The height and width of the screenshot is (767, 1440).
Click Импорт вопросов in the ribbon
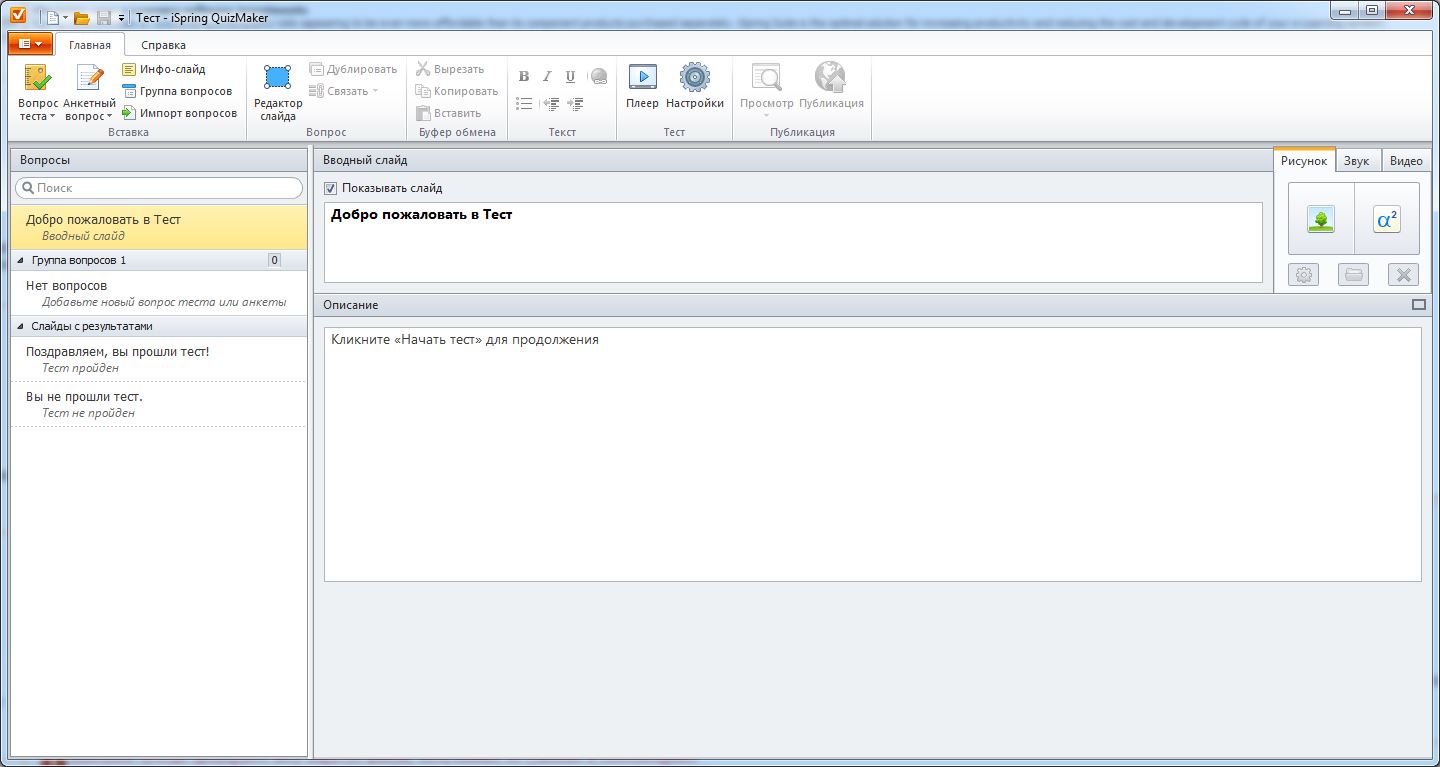180,113
